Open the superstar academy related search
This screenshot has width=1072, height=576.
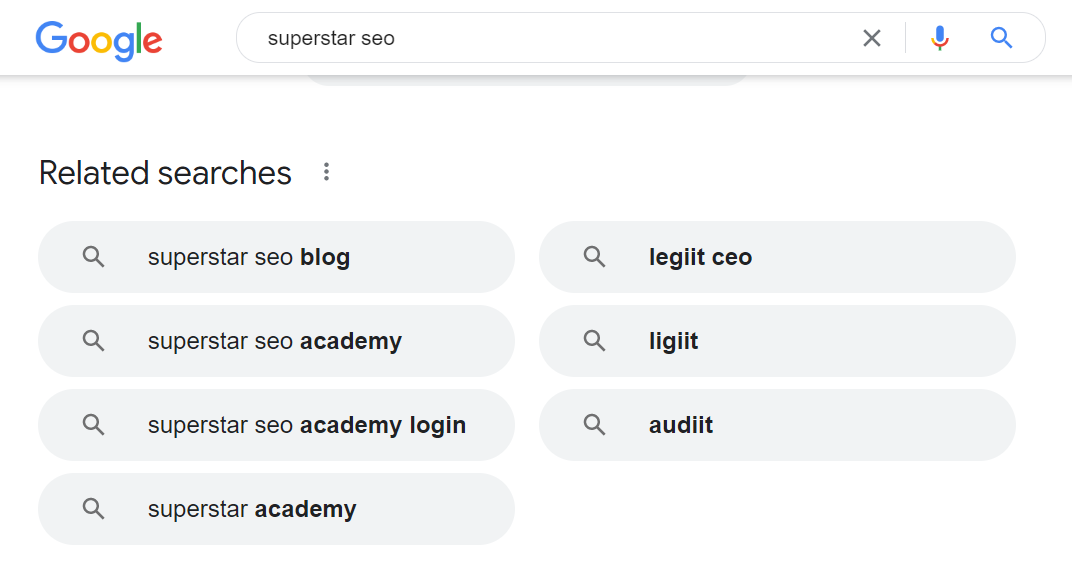276,509
